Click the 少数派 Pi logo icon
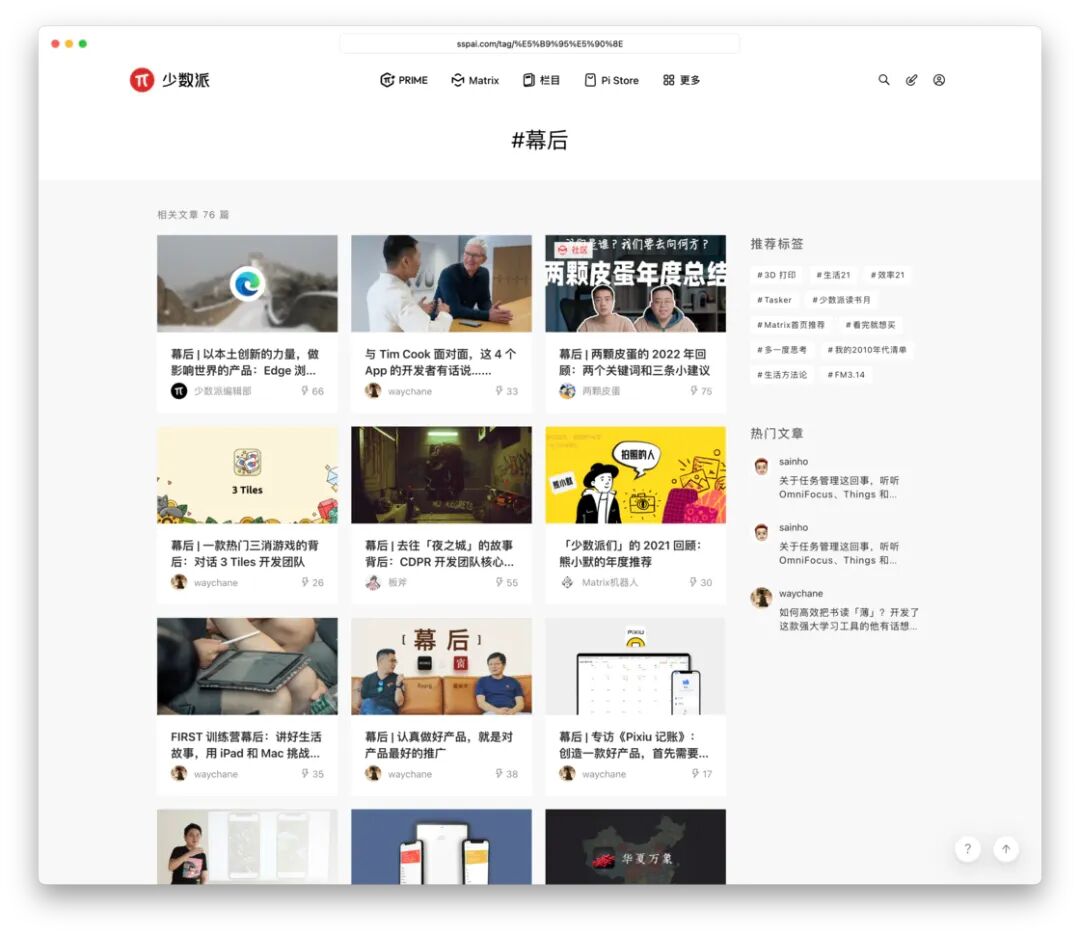The image size is (1080, 935). (x=142, y=80)
